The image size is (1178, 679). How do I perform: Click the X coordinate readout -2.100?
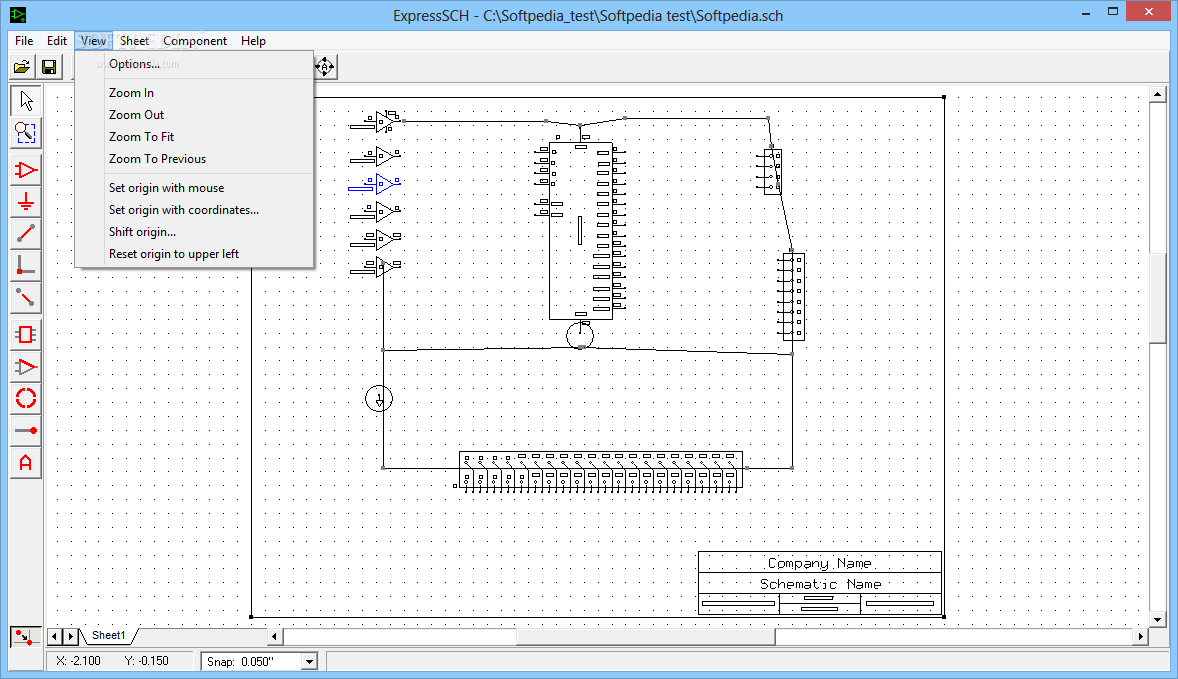point(78,661)
